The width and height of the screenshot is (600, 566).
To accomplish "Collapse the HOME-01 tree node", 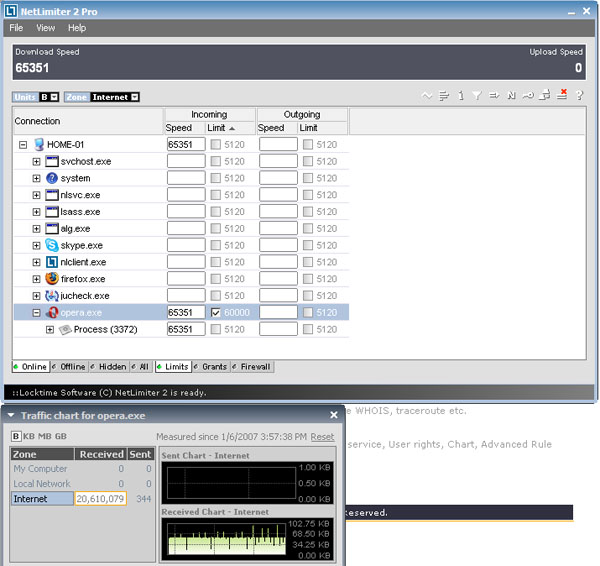I will click(x=23, y=145).
